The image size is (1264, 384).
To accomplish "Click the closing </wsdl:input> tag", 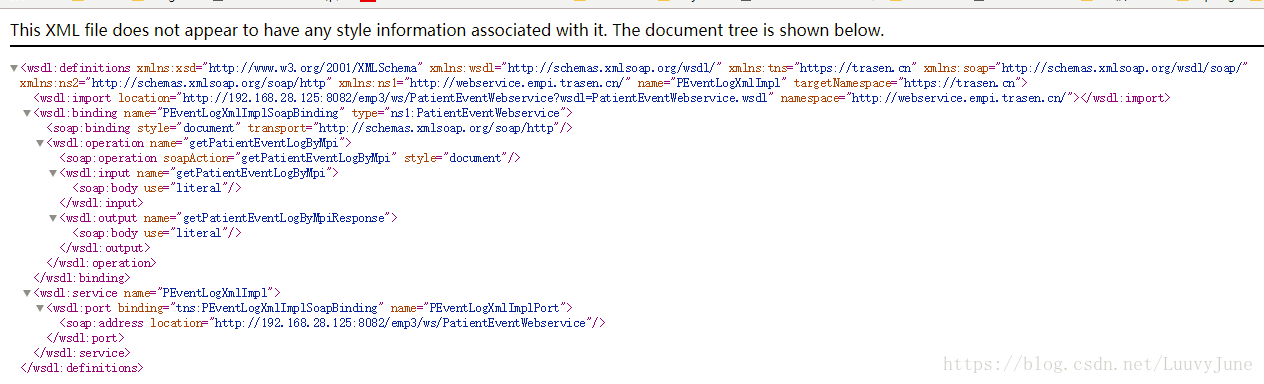I will 101,203.
